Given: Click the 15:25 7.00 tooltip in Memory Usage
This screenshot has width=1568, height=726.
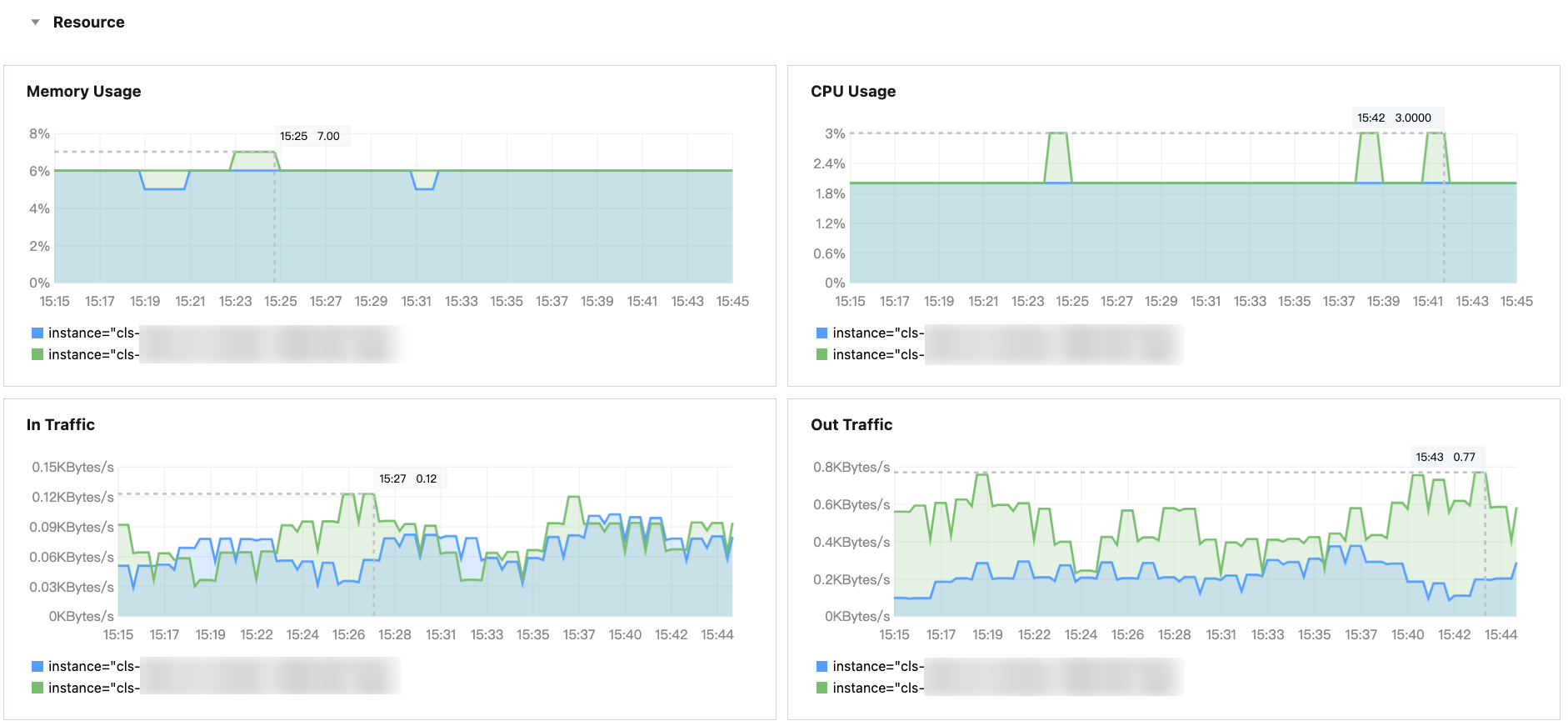Looking at the screenshot, I should (x=310, y=137).
